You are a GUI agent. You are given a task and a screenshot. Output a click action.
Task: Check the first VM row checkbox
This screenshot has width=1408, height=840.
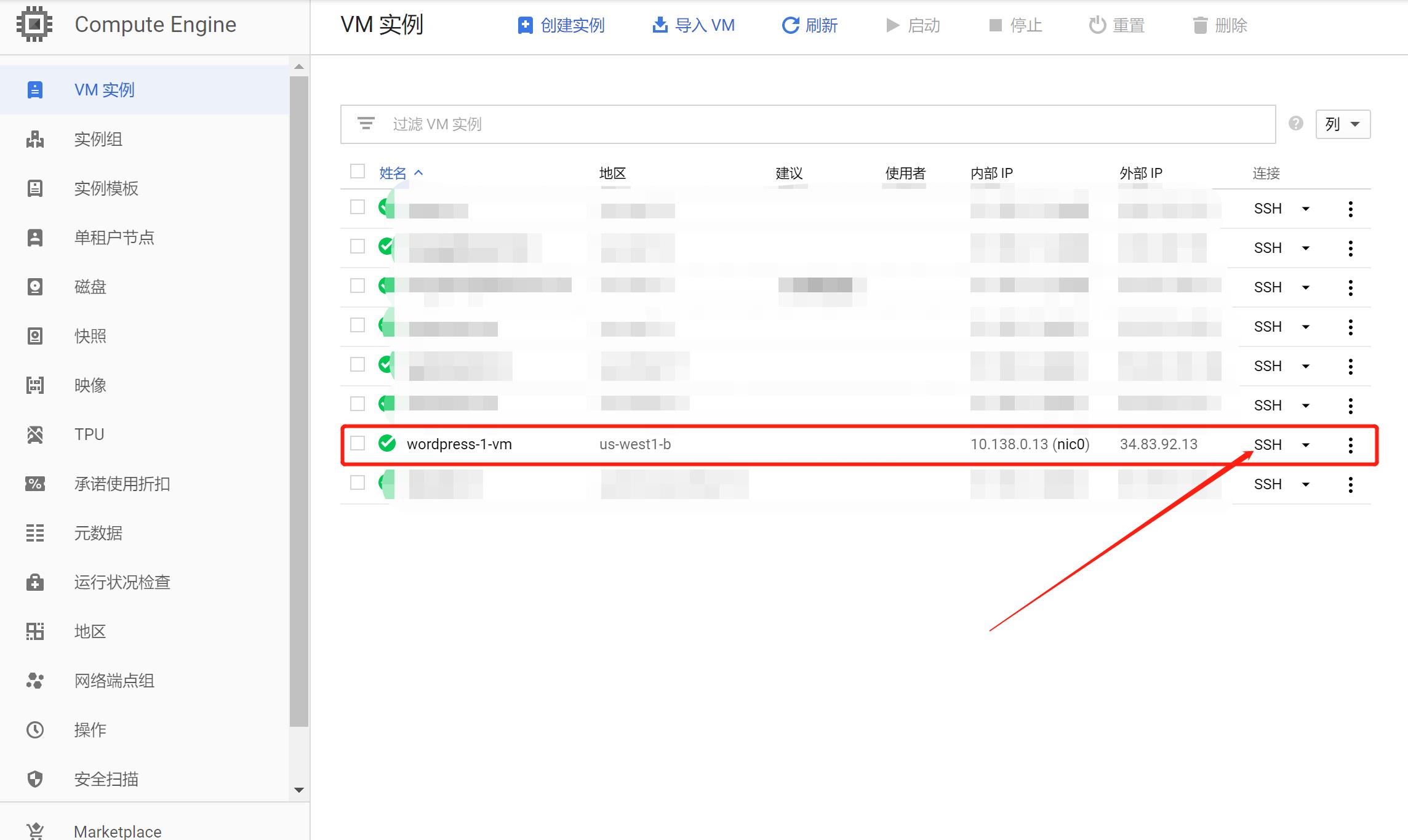pyautogui.click(x=358, y=207)
